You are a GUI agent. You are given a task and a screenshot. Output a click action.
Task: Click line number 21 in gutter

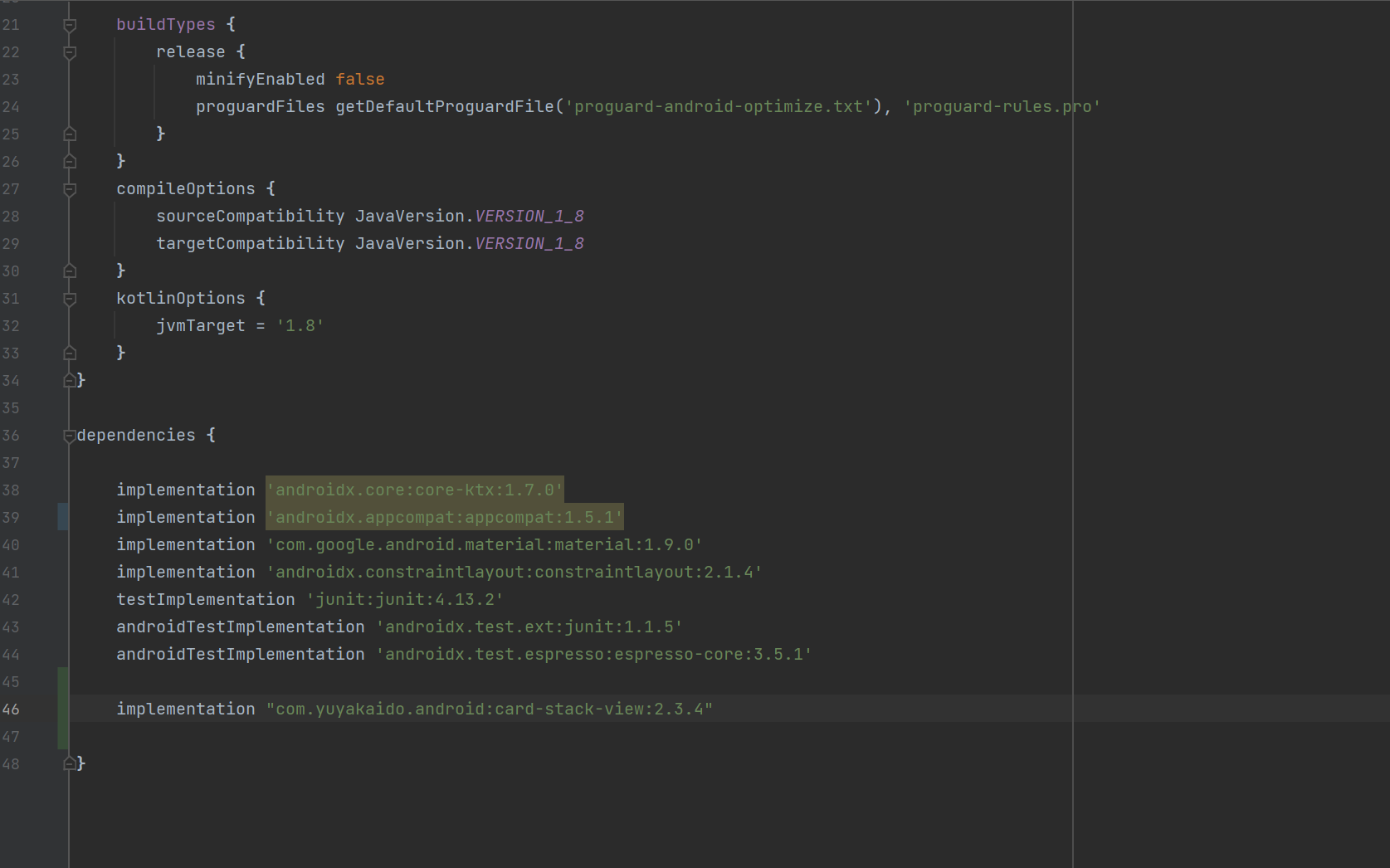click(11, 25)
